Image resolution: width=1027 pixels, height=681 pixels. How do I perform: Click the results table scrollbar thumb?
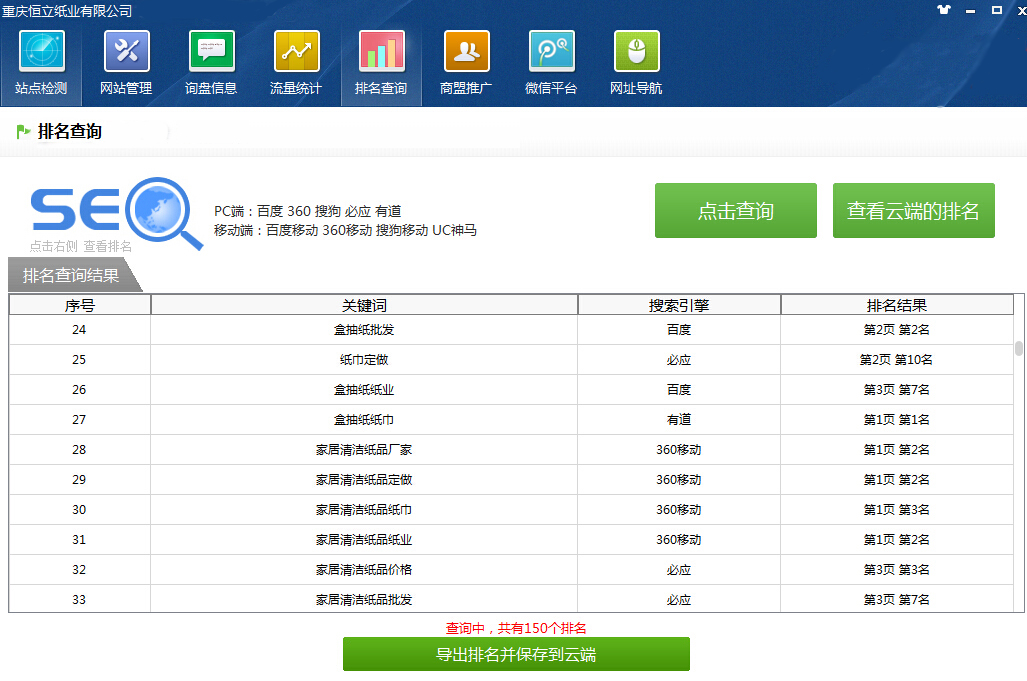1019,348
